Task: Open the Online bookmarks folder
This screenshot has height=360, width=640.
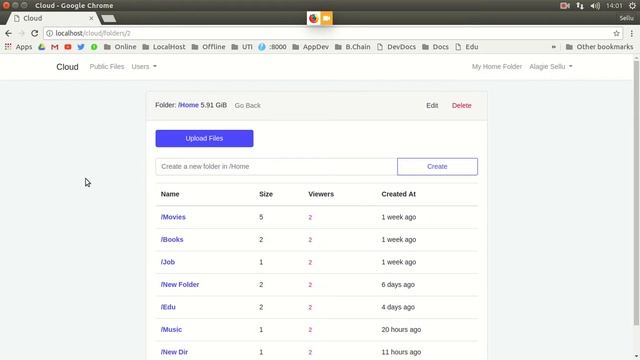Action: pos(120,47)
